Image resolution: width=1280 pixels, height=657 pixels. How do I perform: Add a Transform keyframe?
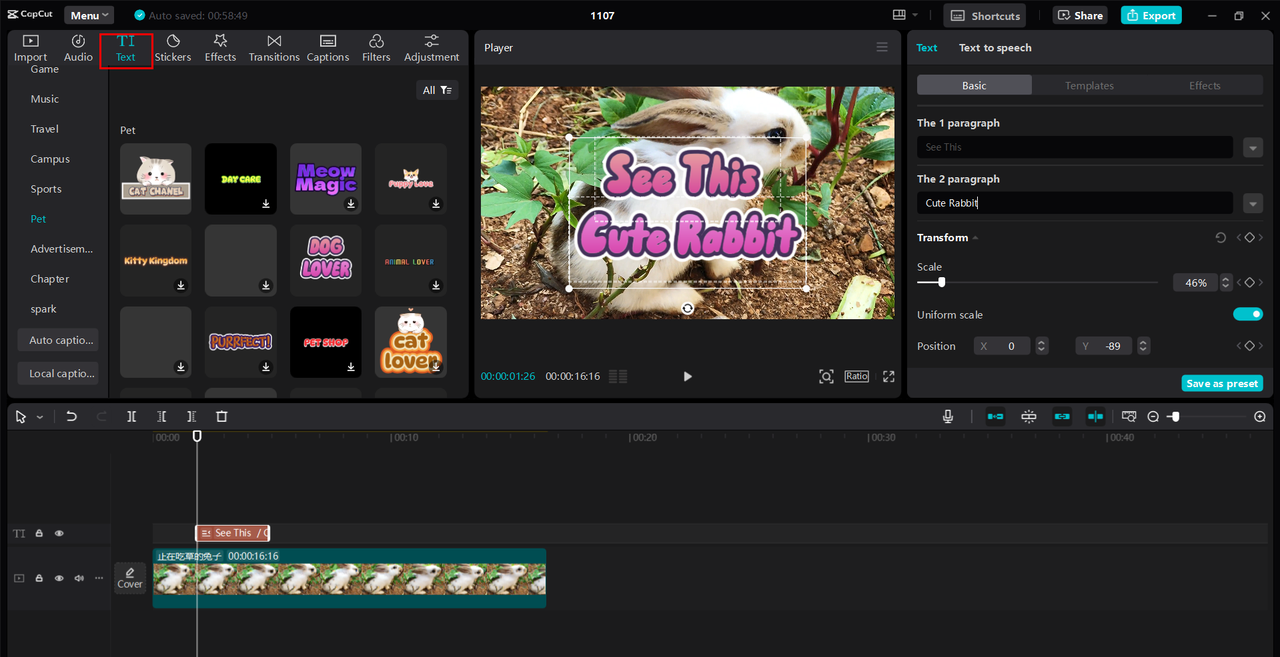(x=1250, y=238)
